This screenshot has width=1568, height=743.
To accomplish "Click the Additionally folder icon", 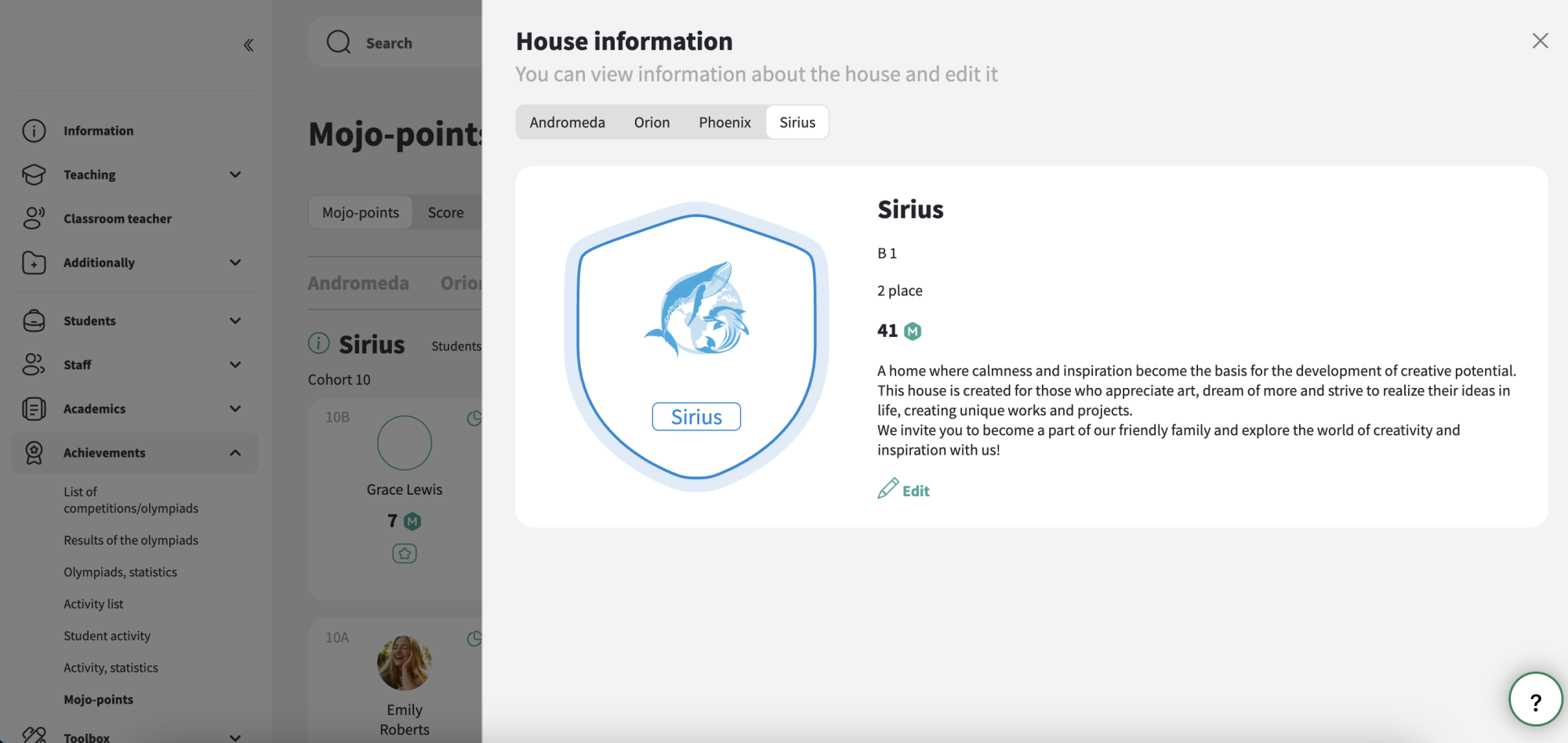I will 34,263.
